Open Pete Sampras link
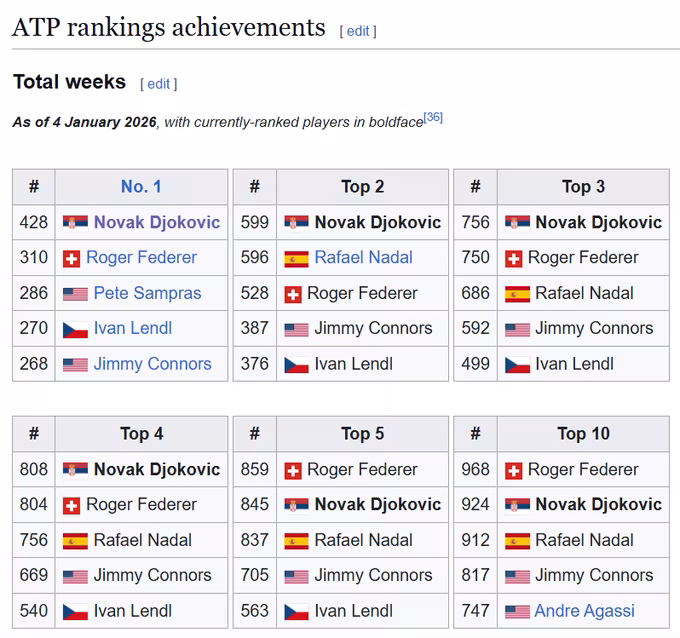680x638 pixels. pyautogui.click(x=147, y=293)
